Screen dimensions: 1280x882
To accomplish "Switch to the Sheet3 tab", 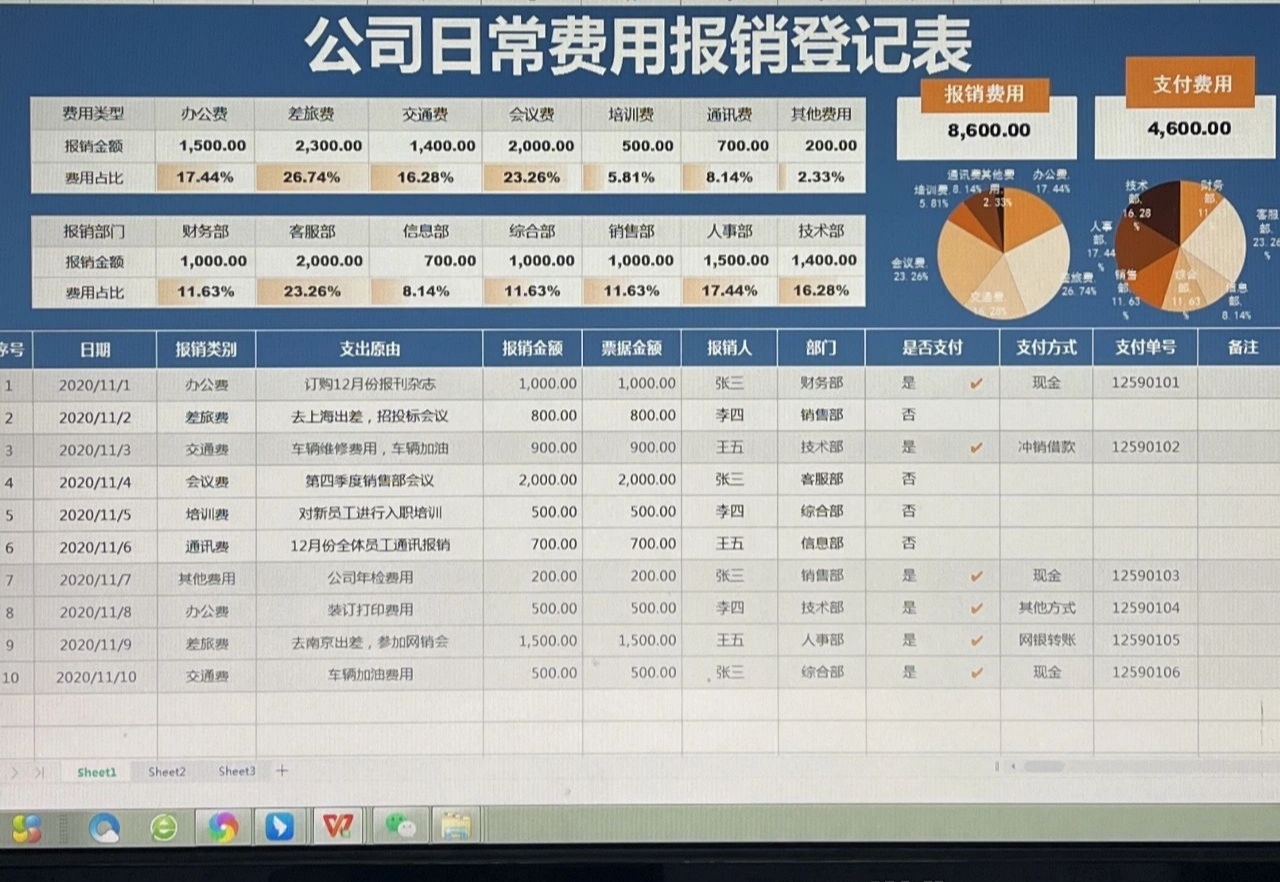I will point(237,771).
